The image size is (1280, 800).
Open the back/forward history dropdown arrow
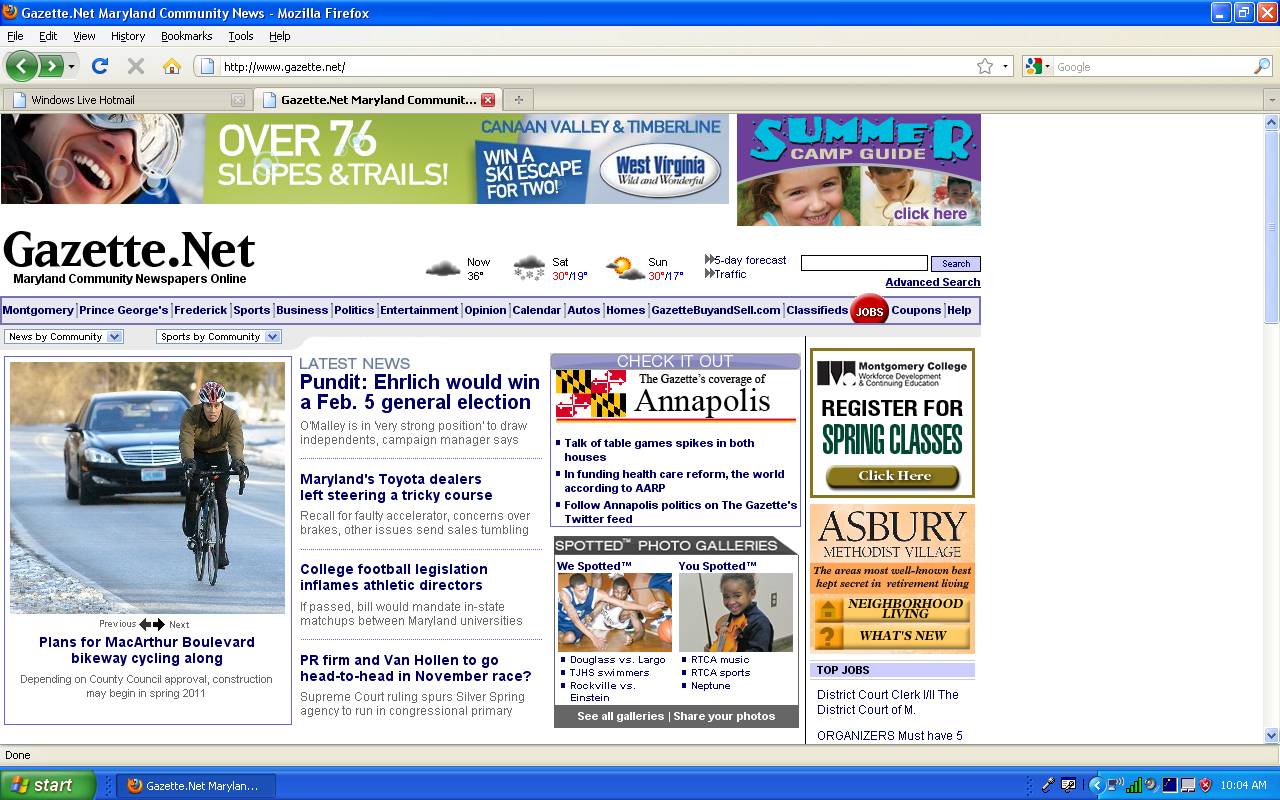click(x=71, y=66)
